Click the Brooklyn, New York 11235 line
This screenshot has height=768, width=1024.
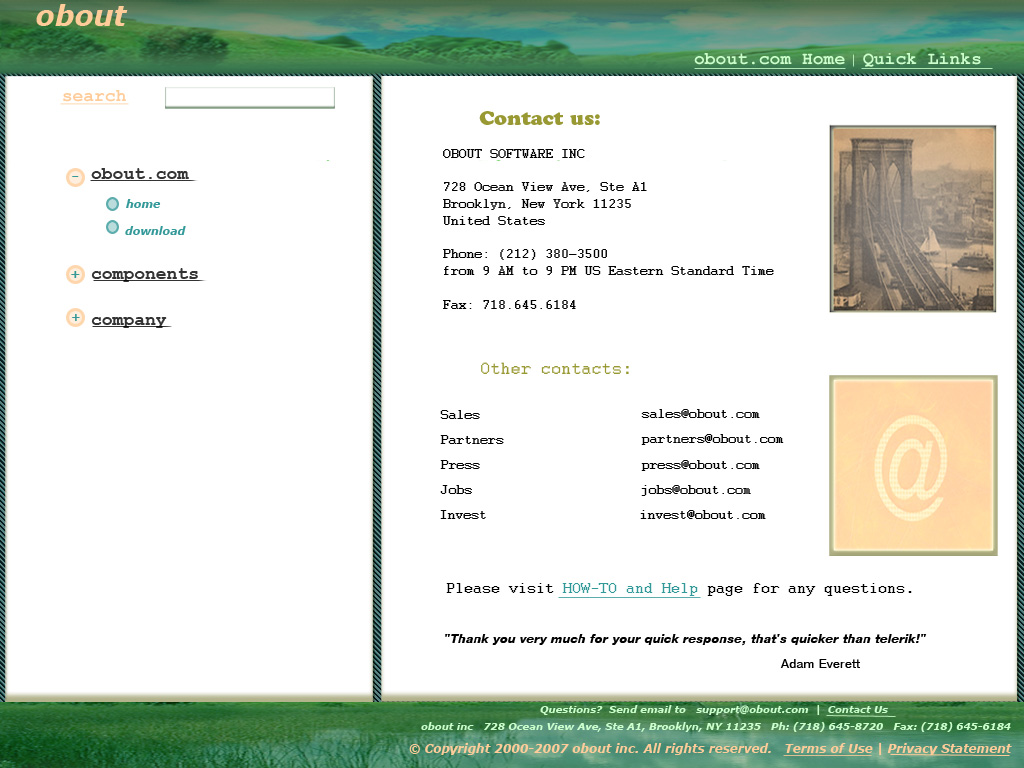537,204
